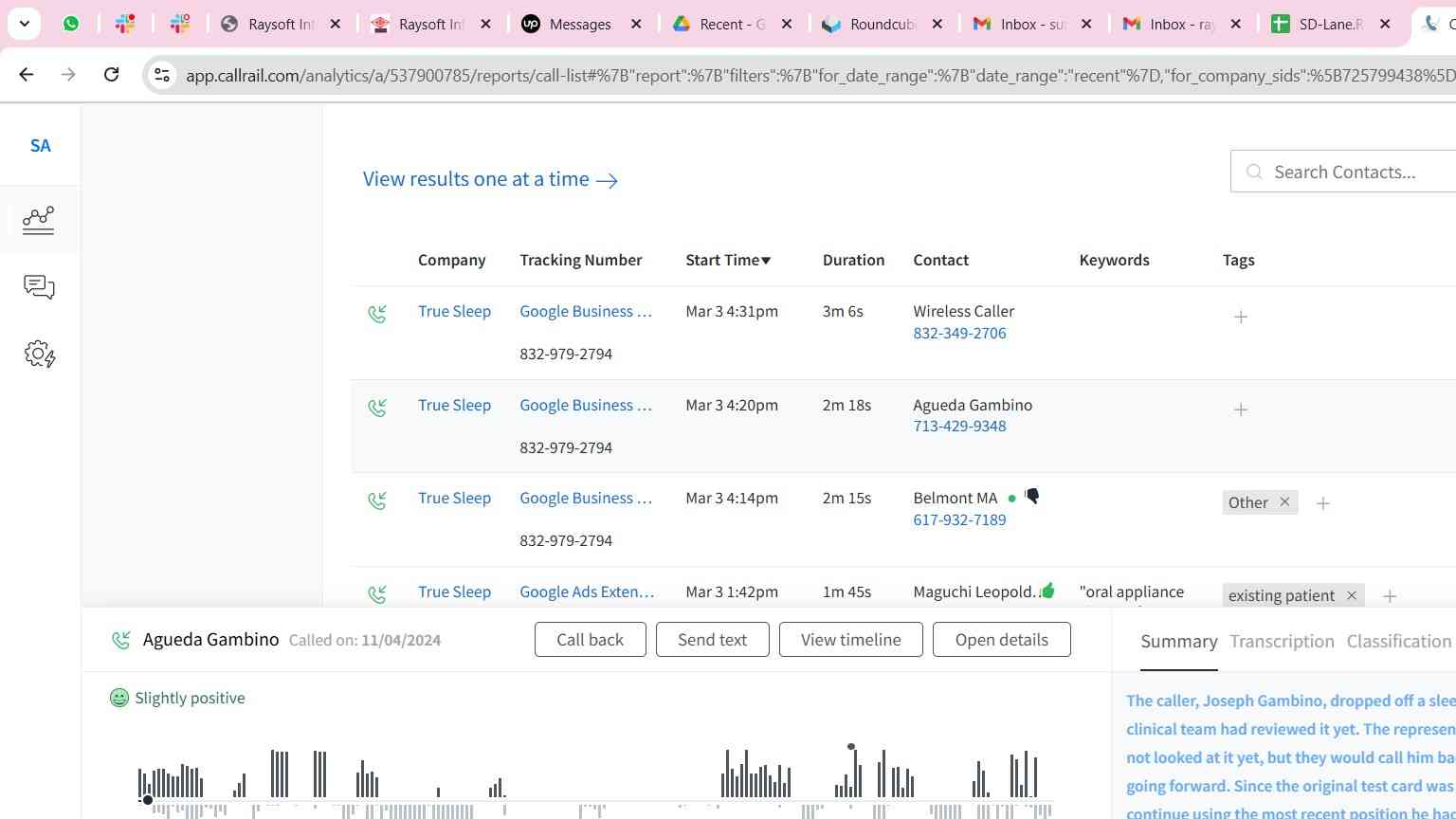The image size is (1456, 819).
Task: Click the waveform peak marker dot
Action: coord(851,747)
